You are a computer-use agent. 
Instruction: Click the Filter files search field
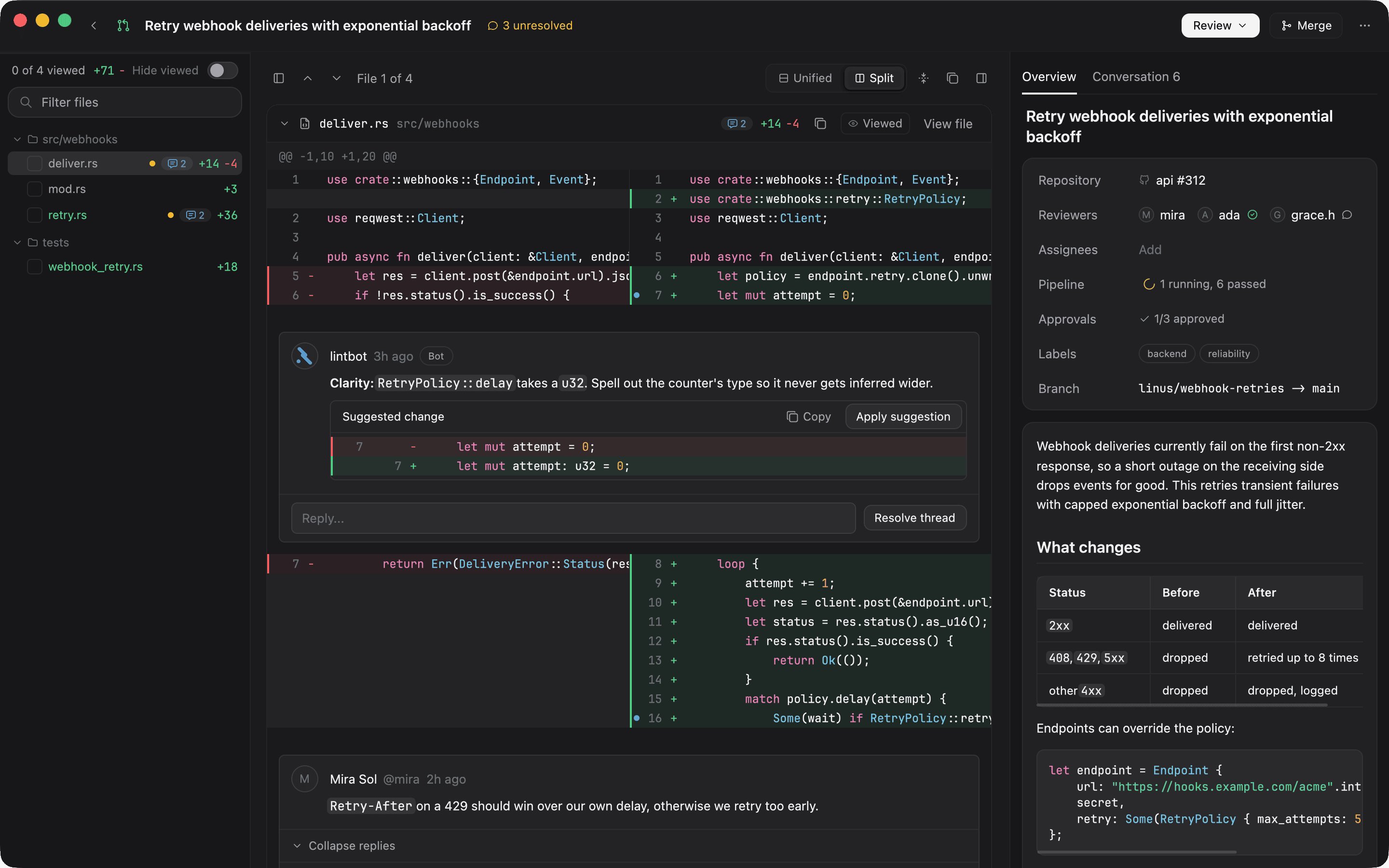[x=124, y=102]
